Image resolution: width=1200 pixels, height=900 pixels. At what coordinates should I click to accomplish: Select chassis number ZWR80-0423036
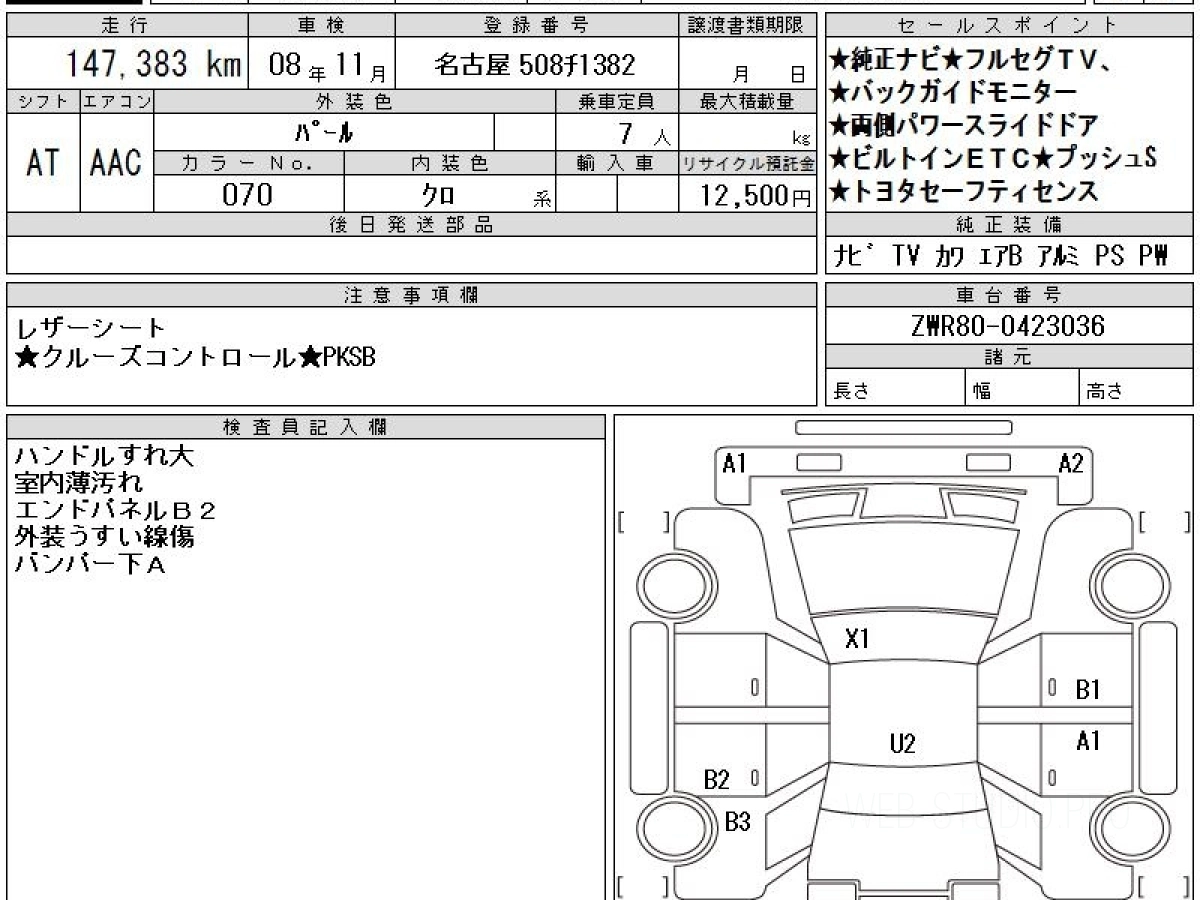click(x=1008, y=326)
